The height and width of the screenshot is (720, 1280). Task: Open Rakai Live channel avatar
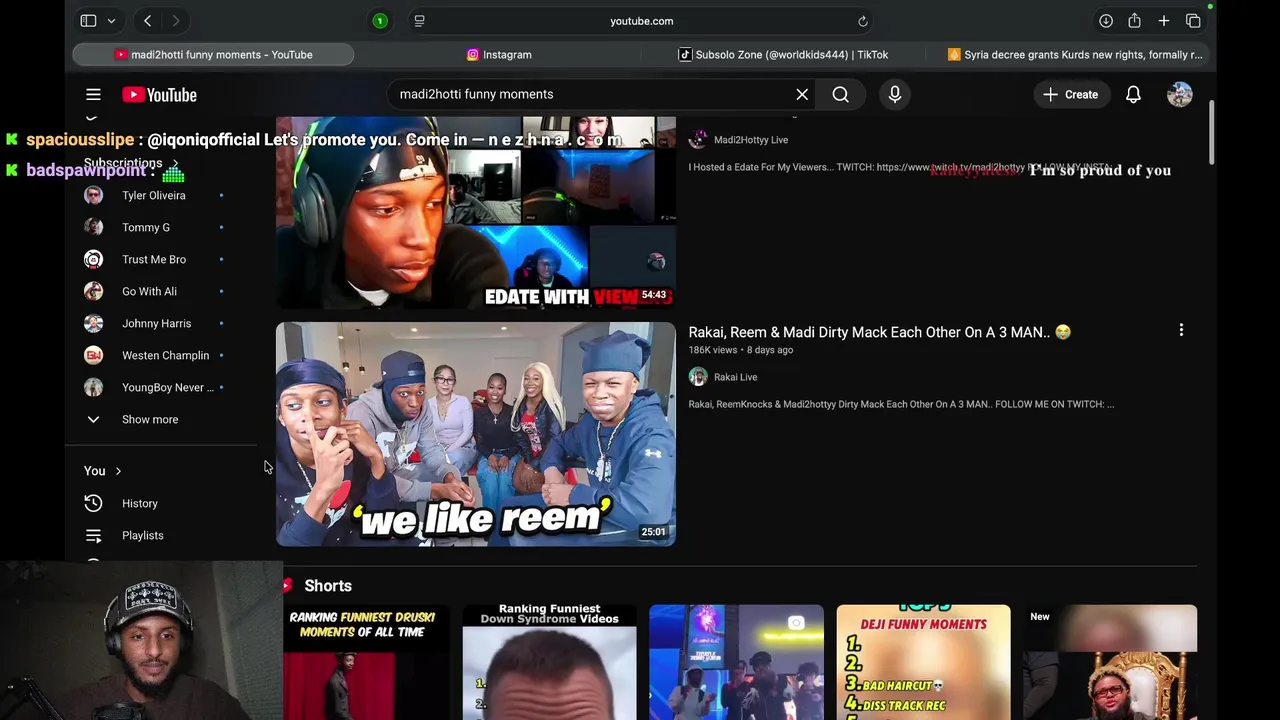pos(698,377)
